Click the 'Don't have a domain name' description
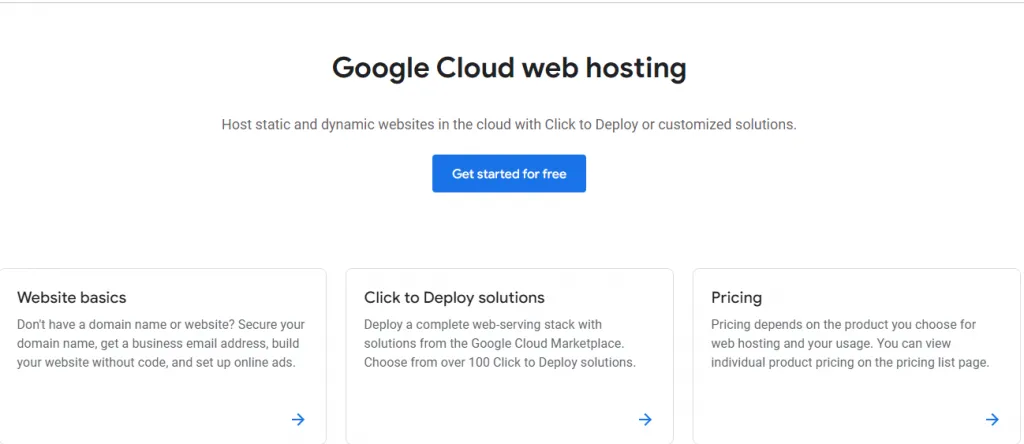The image size is (1024, 444). [x=161, y=343]
